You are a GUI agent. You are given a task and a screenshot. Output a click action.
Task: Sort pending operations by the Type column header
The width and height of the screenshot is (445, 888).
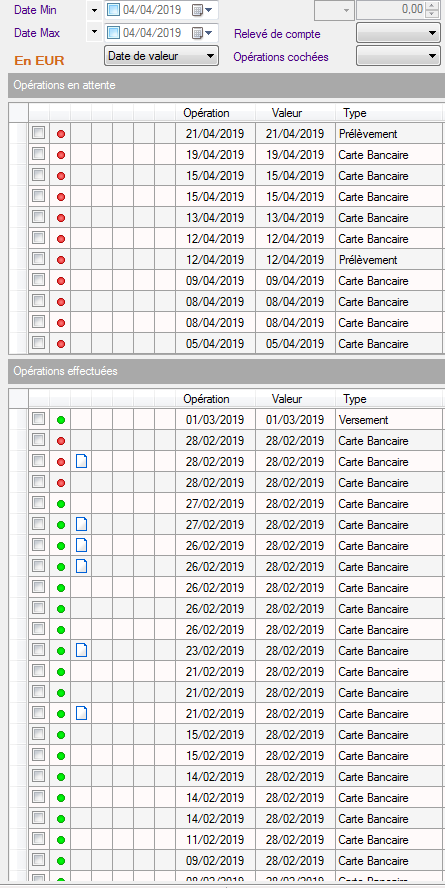pyautogui.click(x=390, y=113)
